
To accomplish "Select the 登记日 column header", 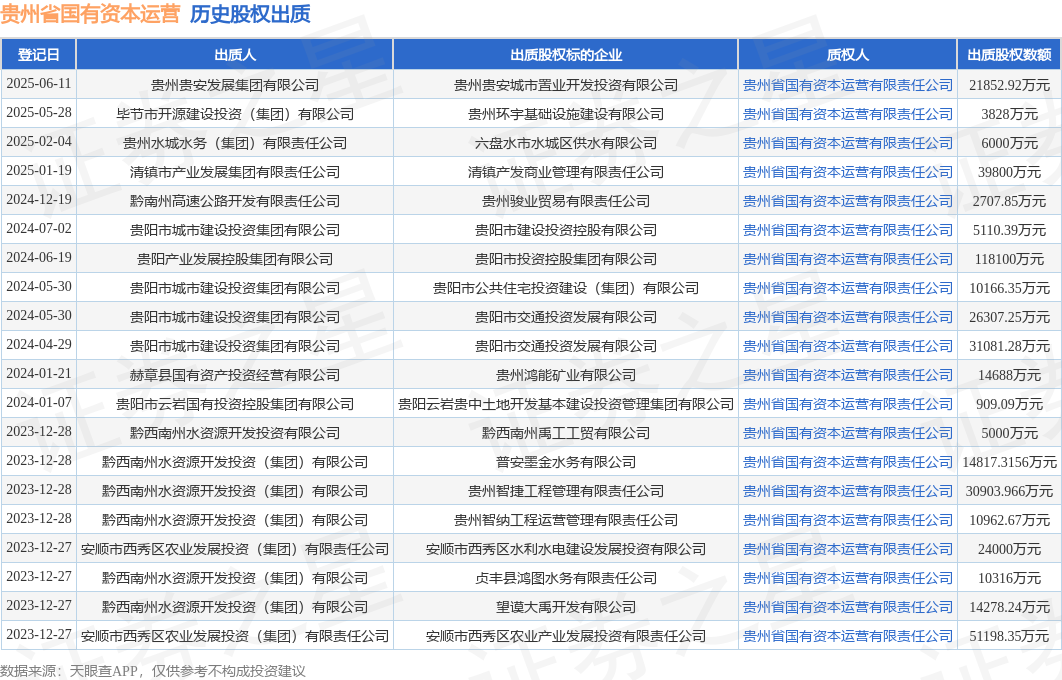I will point(39,54).
